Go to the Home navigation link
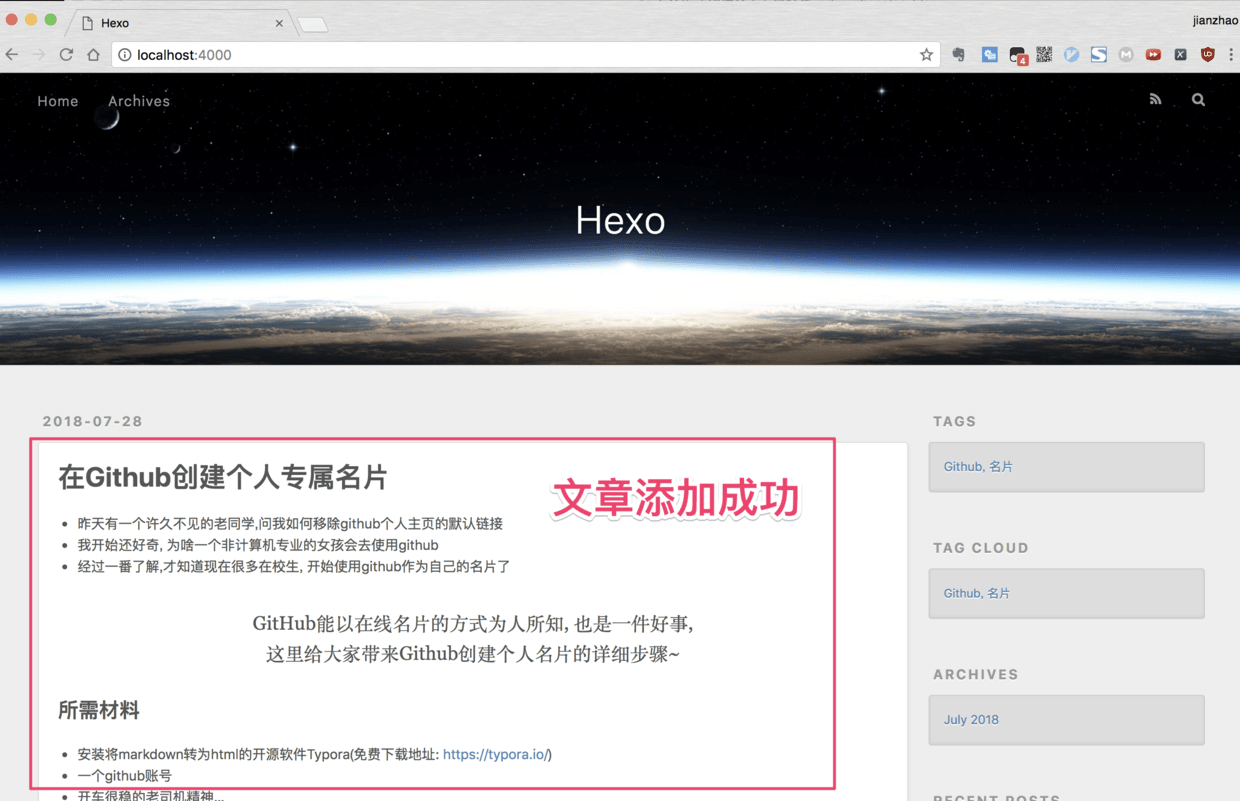The height and width of the screenshot is (801, 1240). pyautogui.click(x=58, y=101)
